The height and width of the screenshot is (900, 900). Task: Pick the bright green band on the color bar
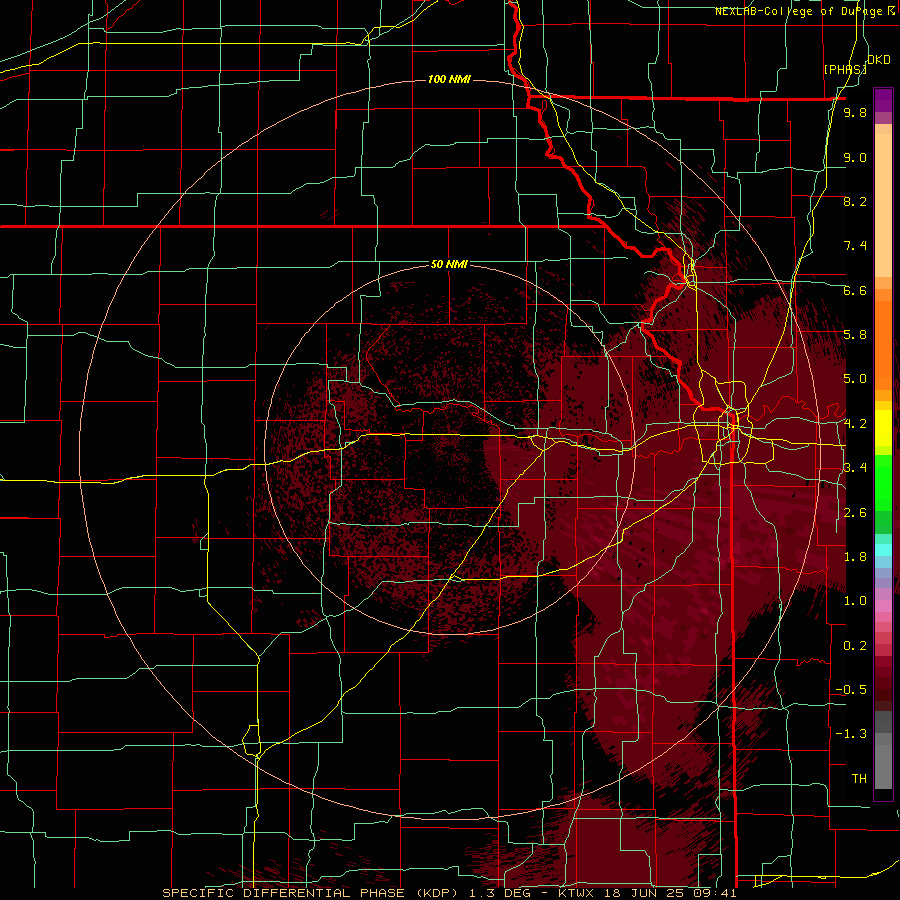click(x=883, y=484)
